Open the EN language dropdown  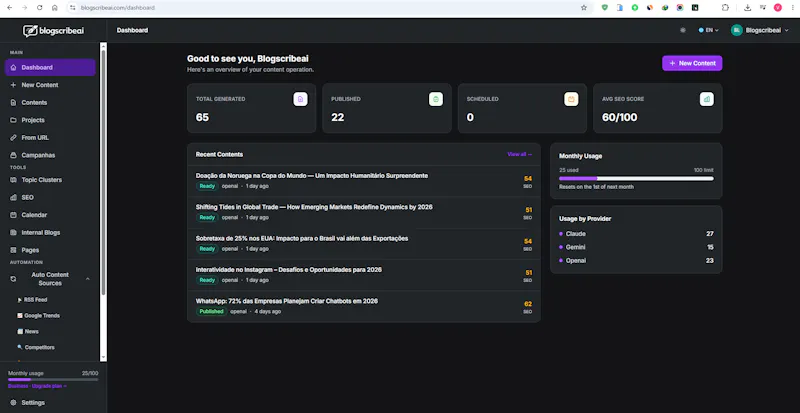pyautogui.click(x=708, y=30)
